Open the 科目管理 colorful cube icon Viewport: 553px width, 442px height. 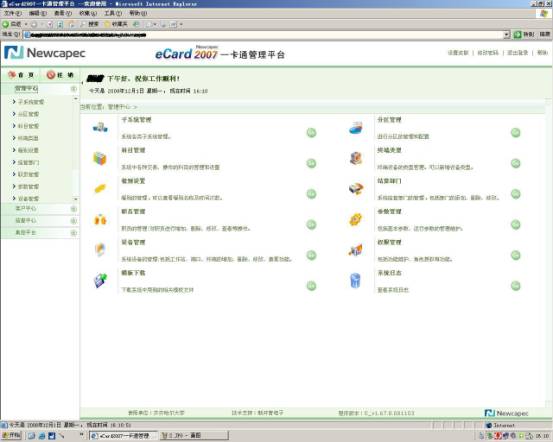(x=100, y=158)
